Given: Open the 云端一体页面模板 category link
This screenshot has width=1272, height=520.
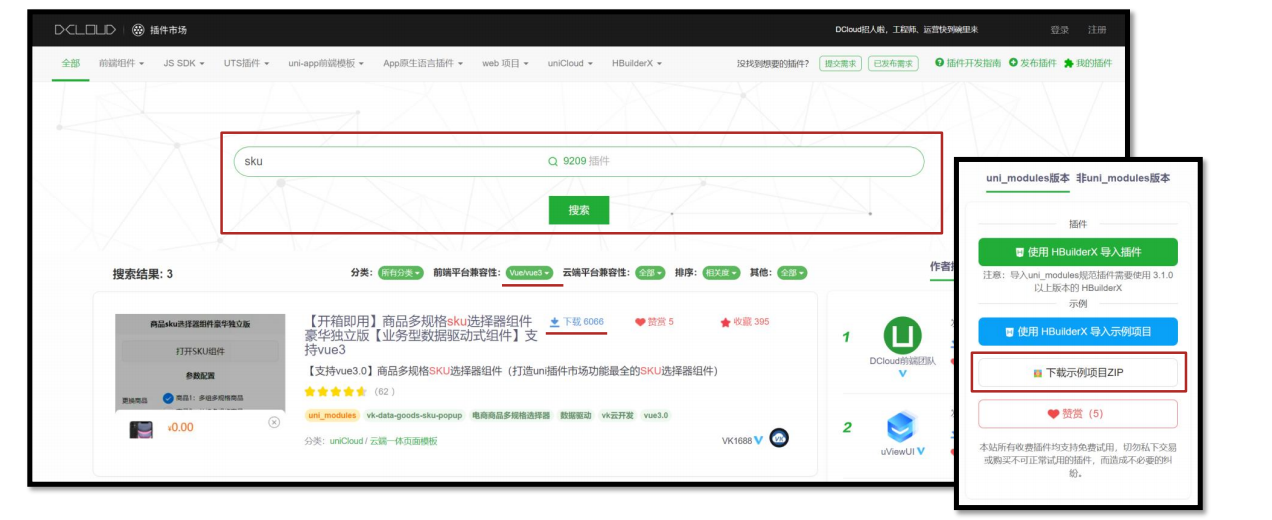Looking at the screenshot, I should tap(404, 441).
